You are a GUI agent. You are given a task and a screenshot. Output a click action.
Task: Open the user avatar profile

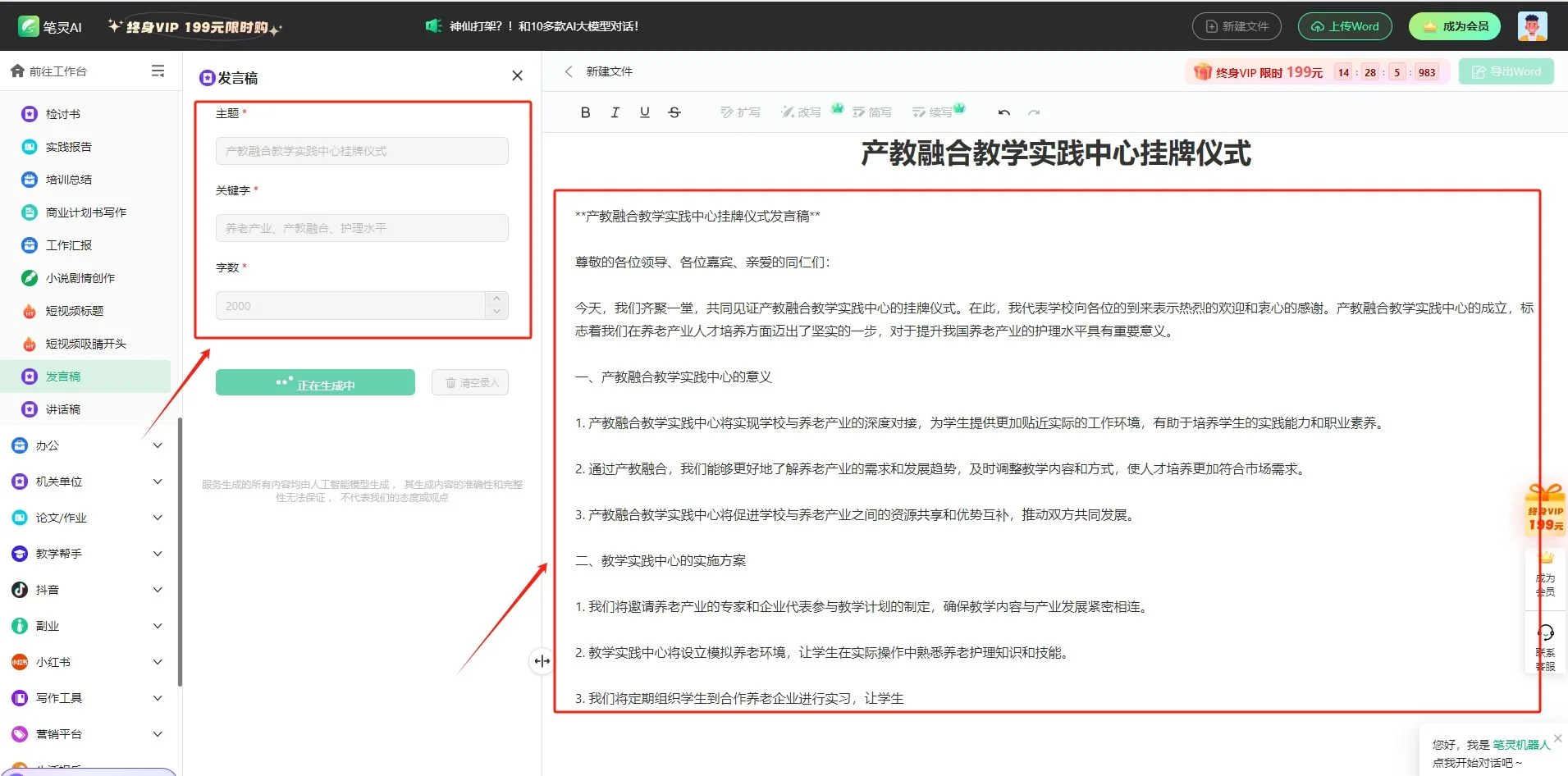click(x=1532, y=26)
